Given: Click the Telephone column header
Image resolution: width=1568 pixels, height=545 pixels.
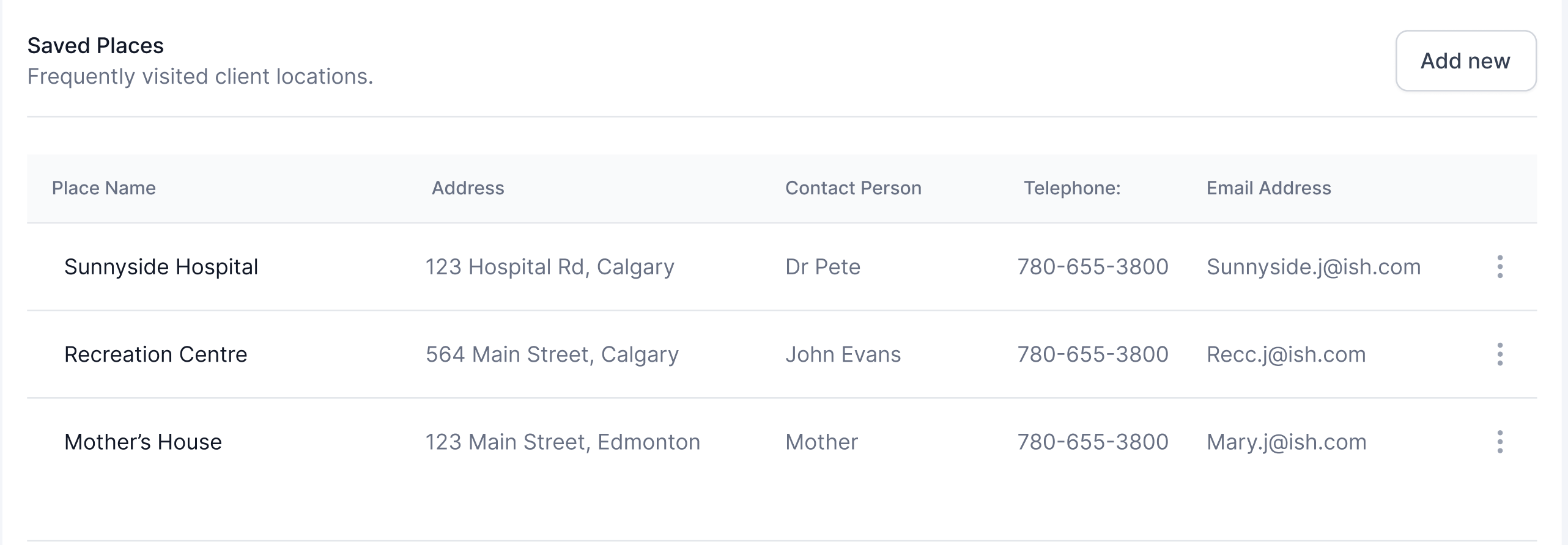Looking at the screenshot, I should [1072, 188].
